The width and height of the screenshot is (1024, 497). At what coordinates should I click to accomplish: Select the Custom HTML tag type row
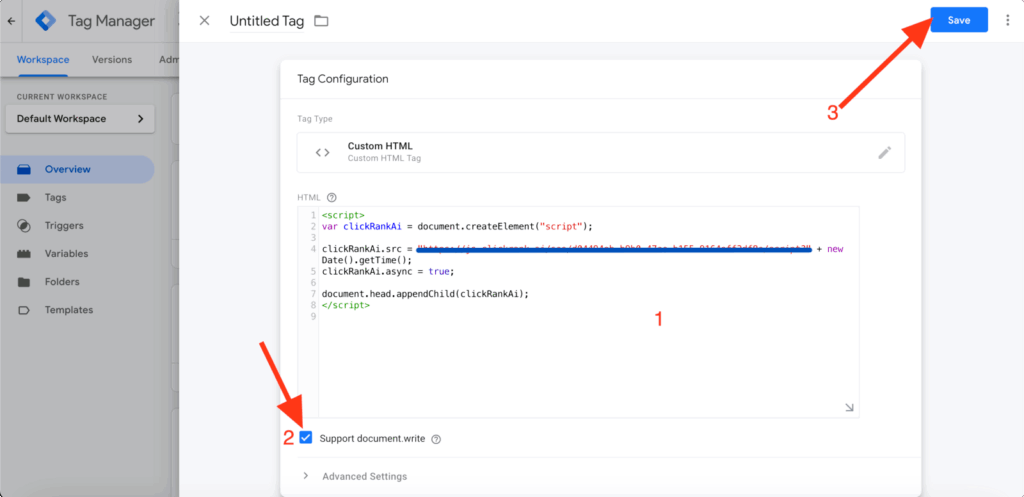click(x=601, y=152)
